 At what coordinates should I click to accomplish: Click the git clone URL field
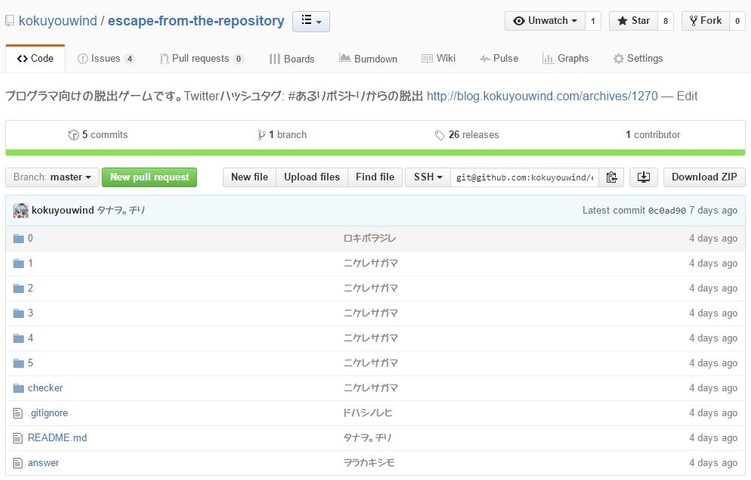[x=524, y=177]
